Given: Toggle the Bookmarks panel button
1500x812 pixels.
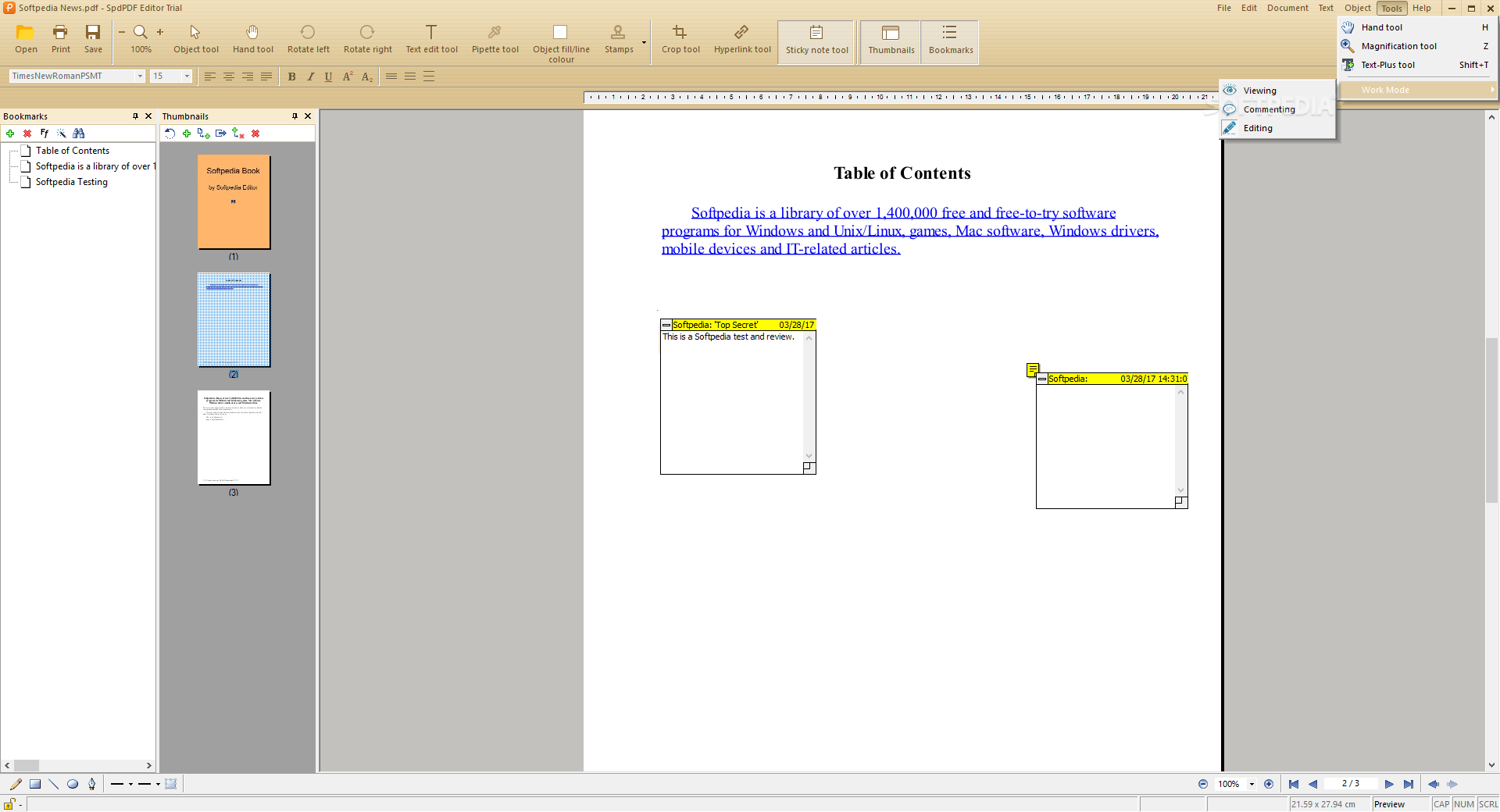Looking at the screenshot, I should [950, 41].
